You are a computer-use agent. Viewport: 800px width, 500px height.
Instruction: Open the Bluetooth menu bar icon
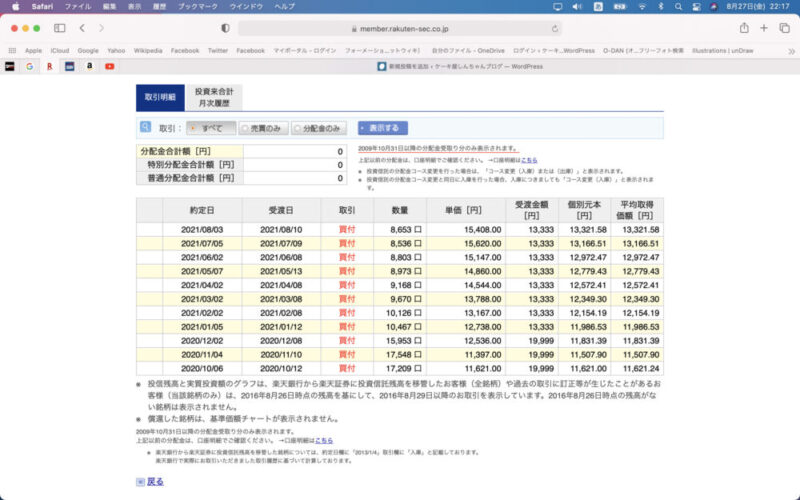click(661, 7)
